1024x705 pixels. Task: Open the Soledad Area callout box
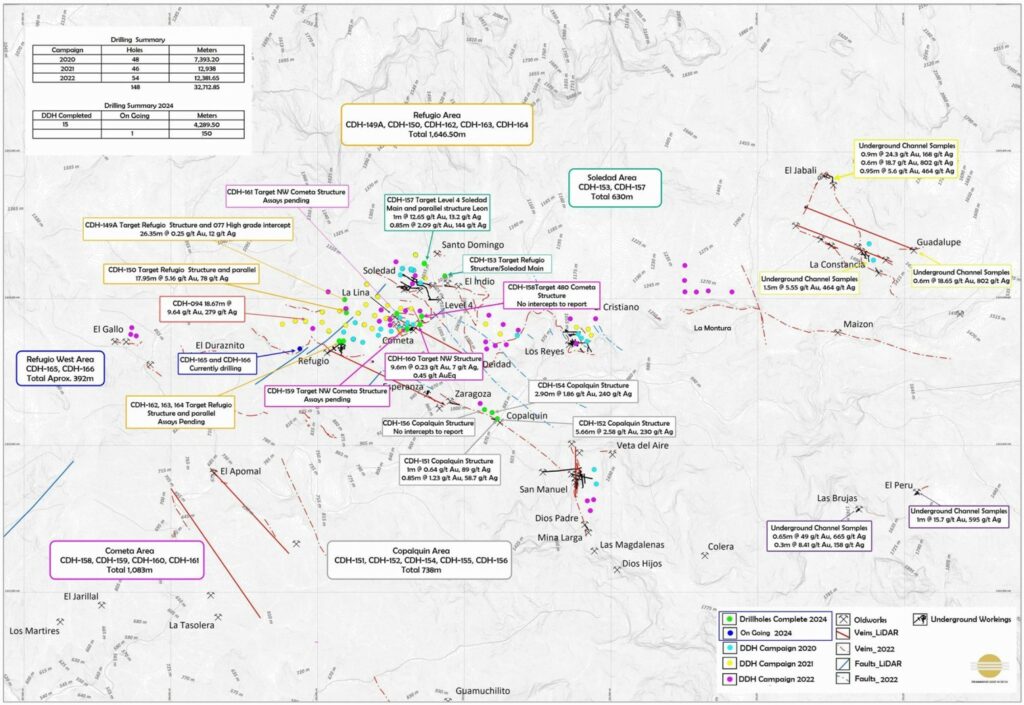click(609, 187)
